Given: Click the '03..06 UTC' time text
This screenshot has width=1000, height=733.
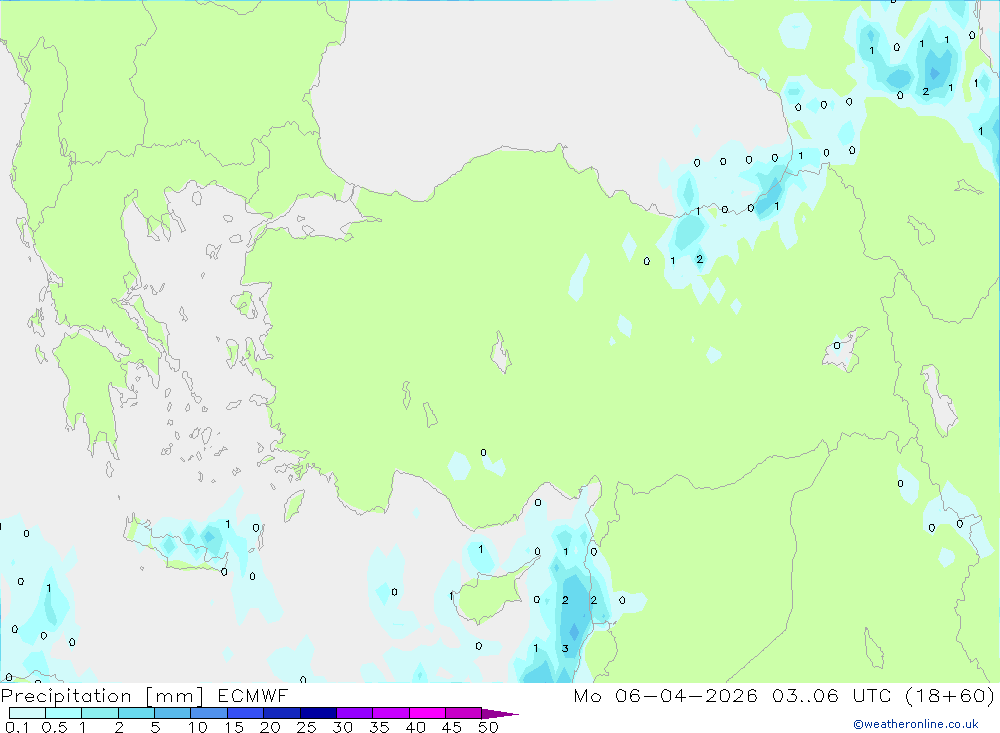Looking at the screenshot, I should [x=832, y=695].
